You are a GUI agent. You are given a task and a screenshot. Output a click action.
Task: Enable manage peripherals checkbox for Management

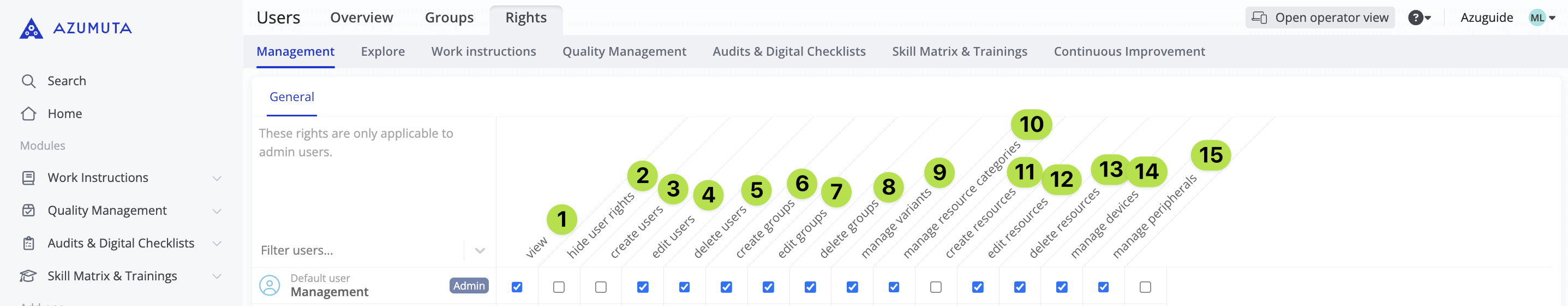pyautogui.click(x=1145, y=287)
